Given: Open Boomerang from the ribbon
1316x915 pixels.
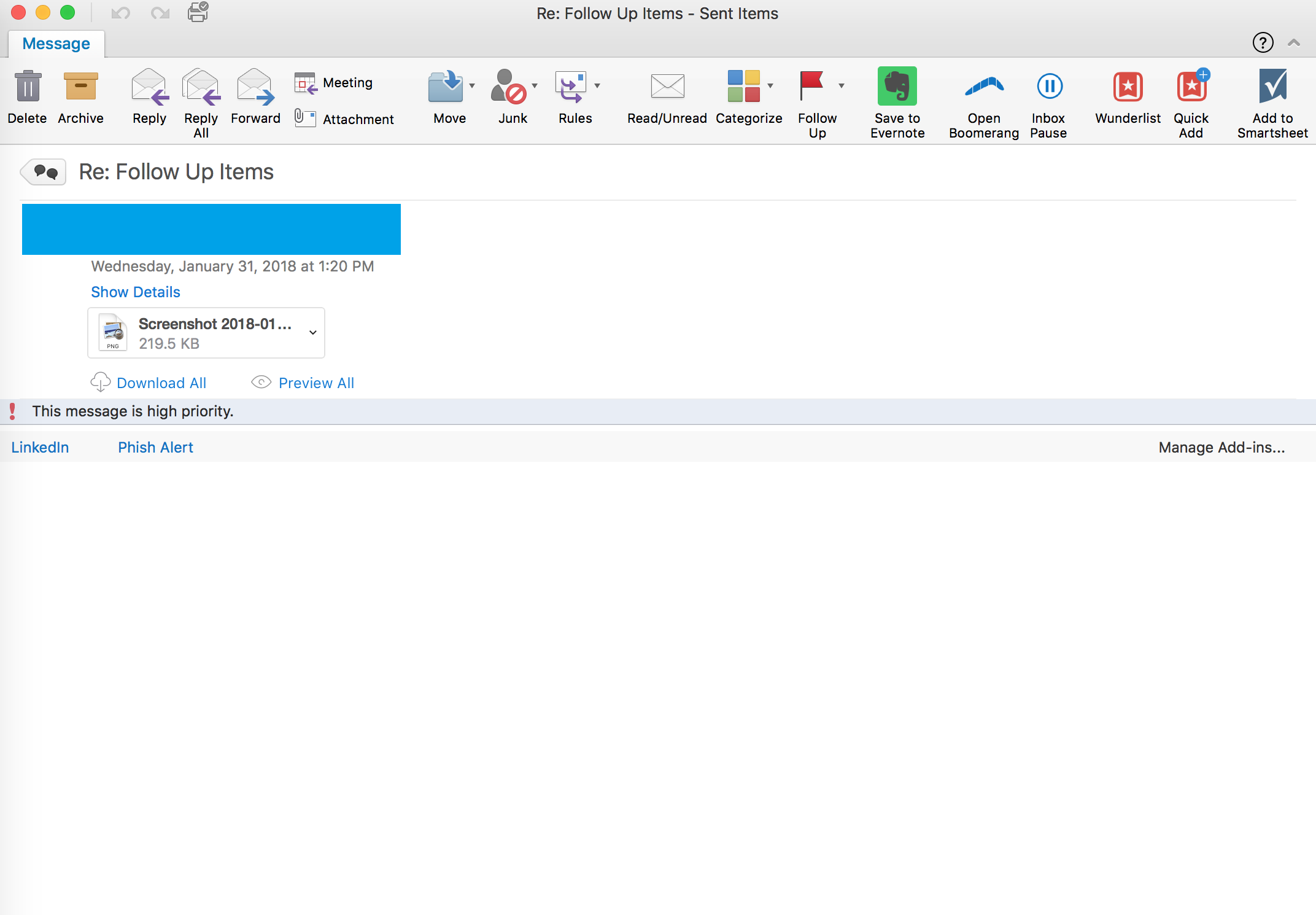Looking at the screenshot, I should click(983, 87).
